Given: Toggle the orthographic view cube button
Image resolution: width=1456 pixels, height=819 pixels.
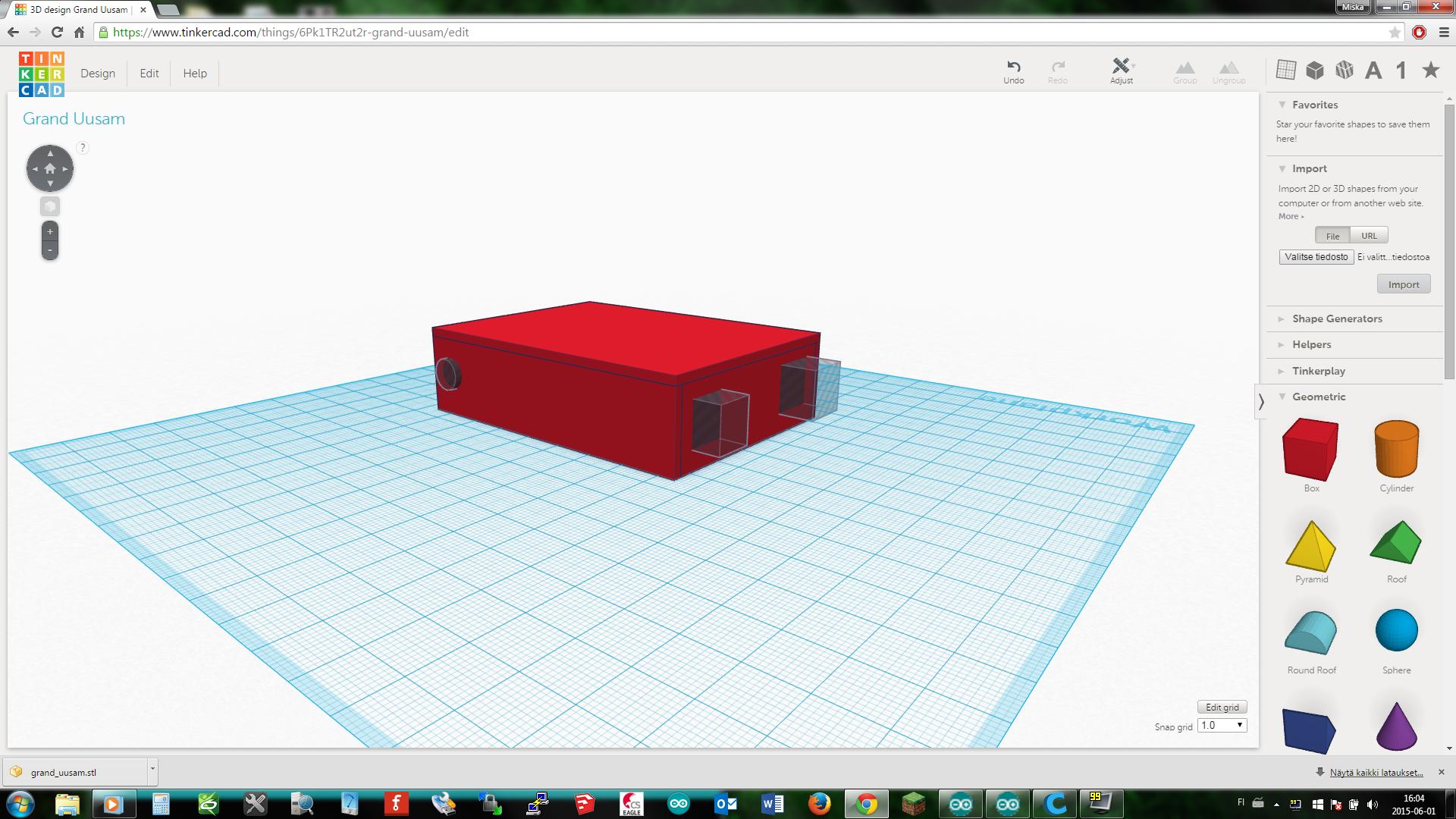Looking at the screenshot, I should tap(50, 206).
